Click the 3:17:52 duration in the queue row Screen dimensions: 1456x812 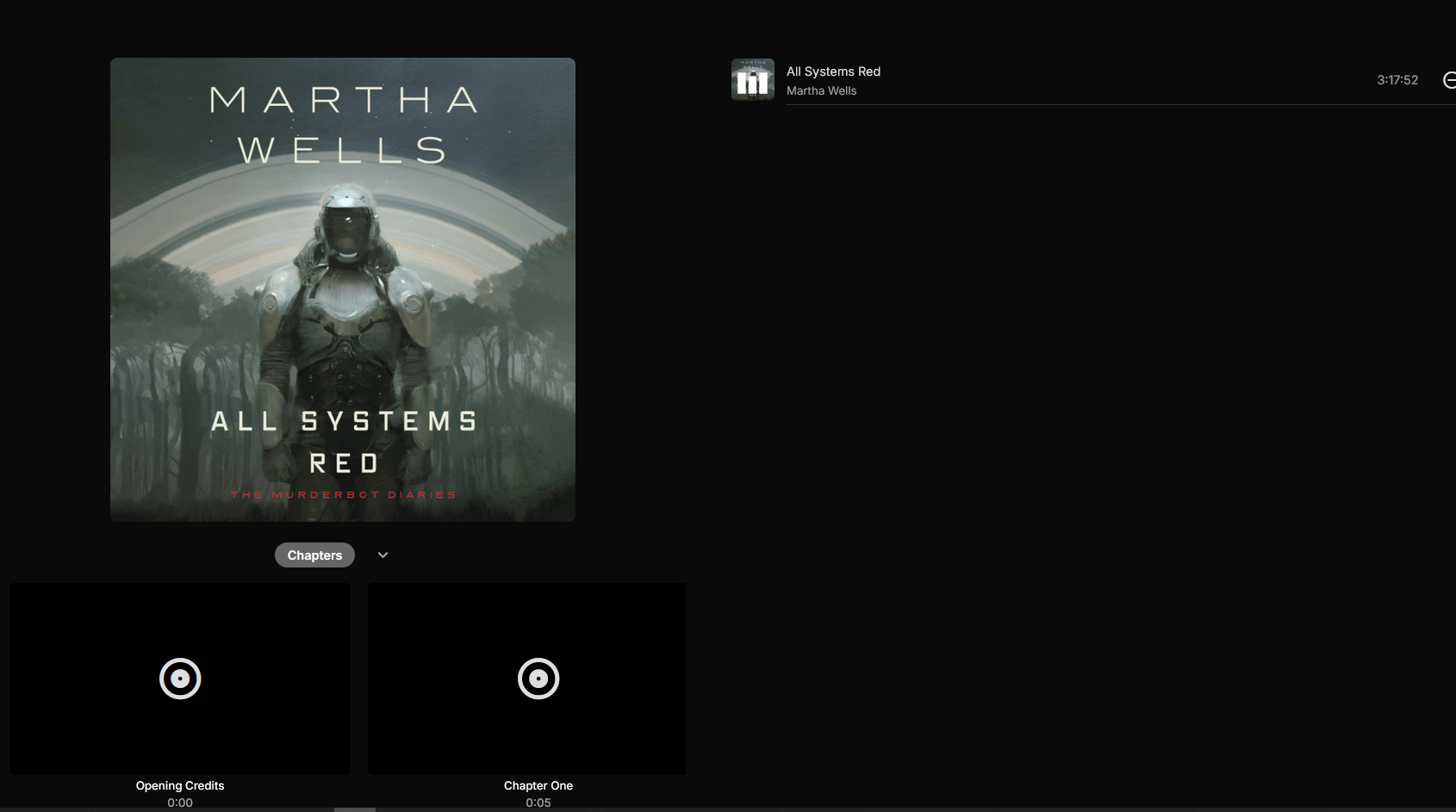tap(1397, 80)
